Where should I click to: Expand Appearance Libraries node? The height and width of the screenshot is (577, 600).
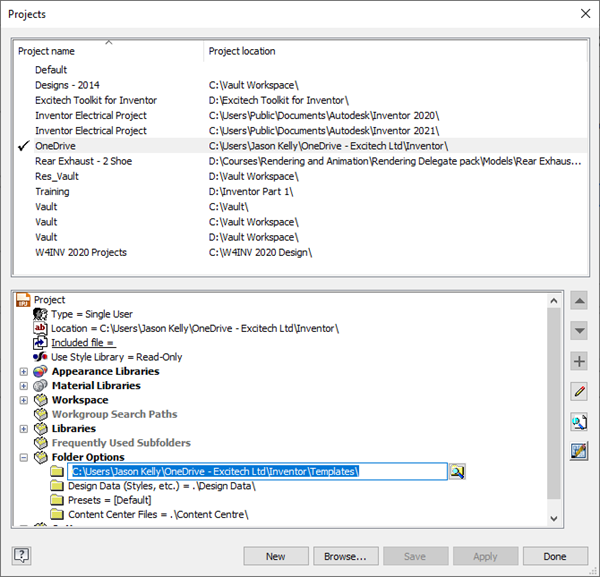[24, 372]
